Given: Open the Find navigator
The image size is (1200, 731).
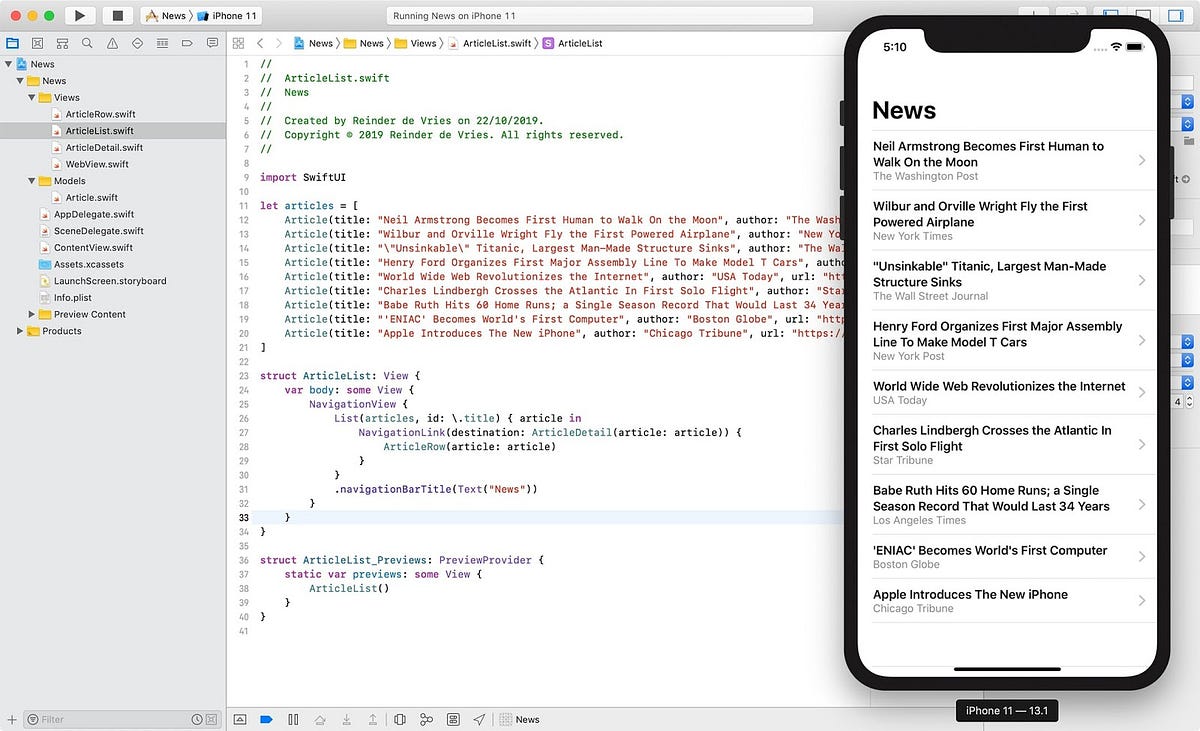Looking at the screenshot, I should point(87,43).
